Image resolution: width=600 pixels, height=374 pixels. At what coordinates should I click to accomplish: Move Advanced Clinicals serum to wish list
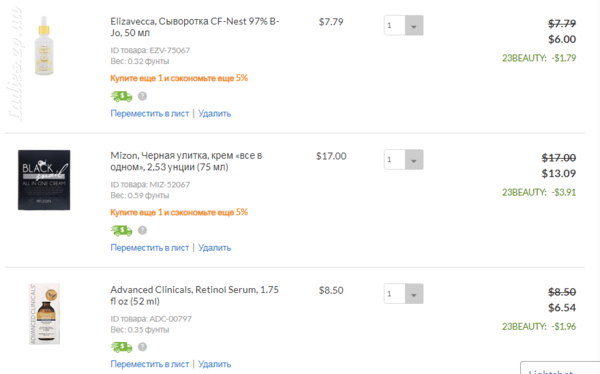point(150,364)
